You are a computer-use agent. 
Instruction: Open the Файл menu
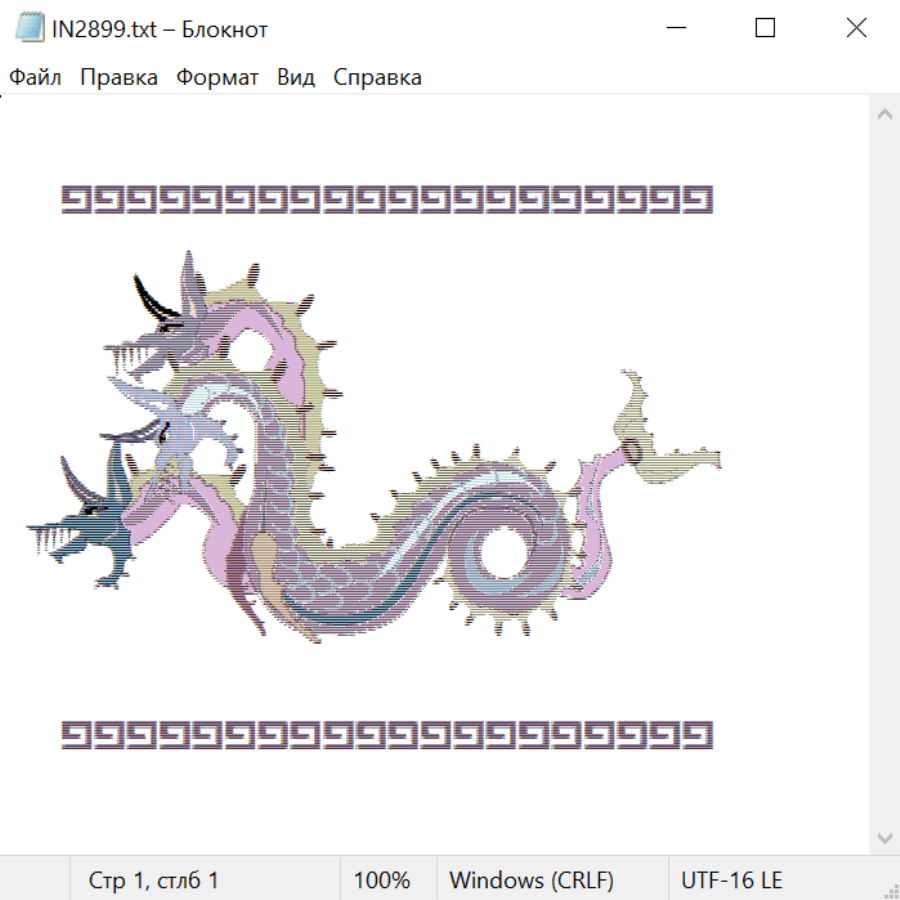(x=35, y=78)
